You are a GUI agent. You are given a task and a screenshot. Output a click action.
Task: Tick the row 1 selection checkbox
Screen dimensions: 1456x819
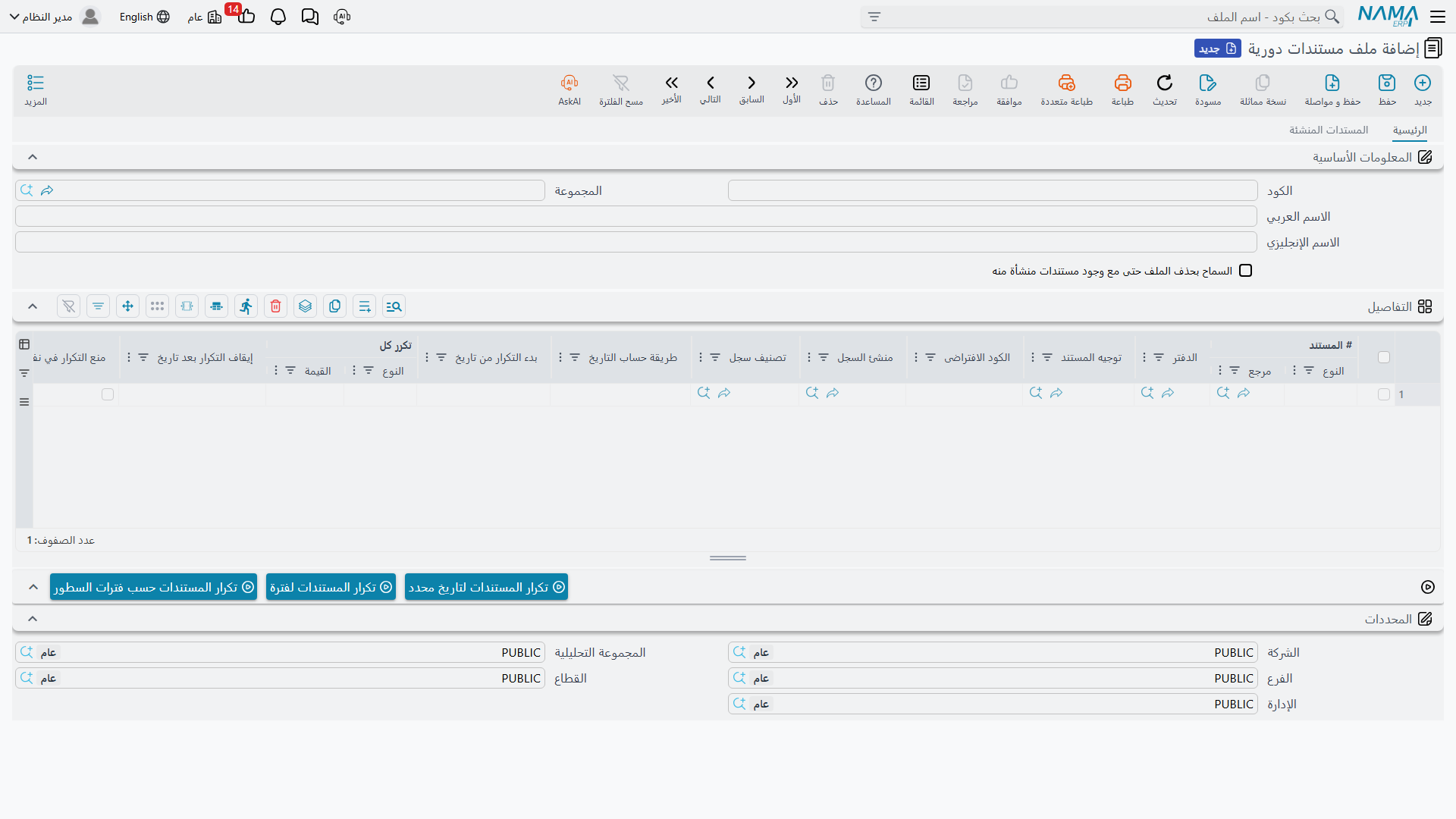point(1384,394)
